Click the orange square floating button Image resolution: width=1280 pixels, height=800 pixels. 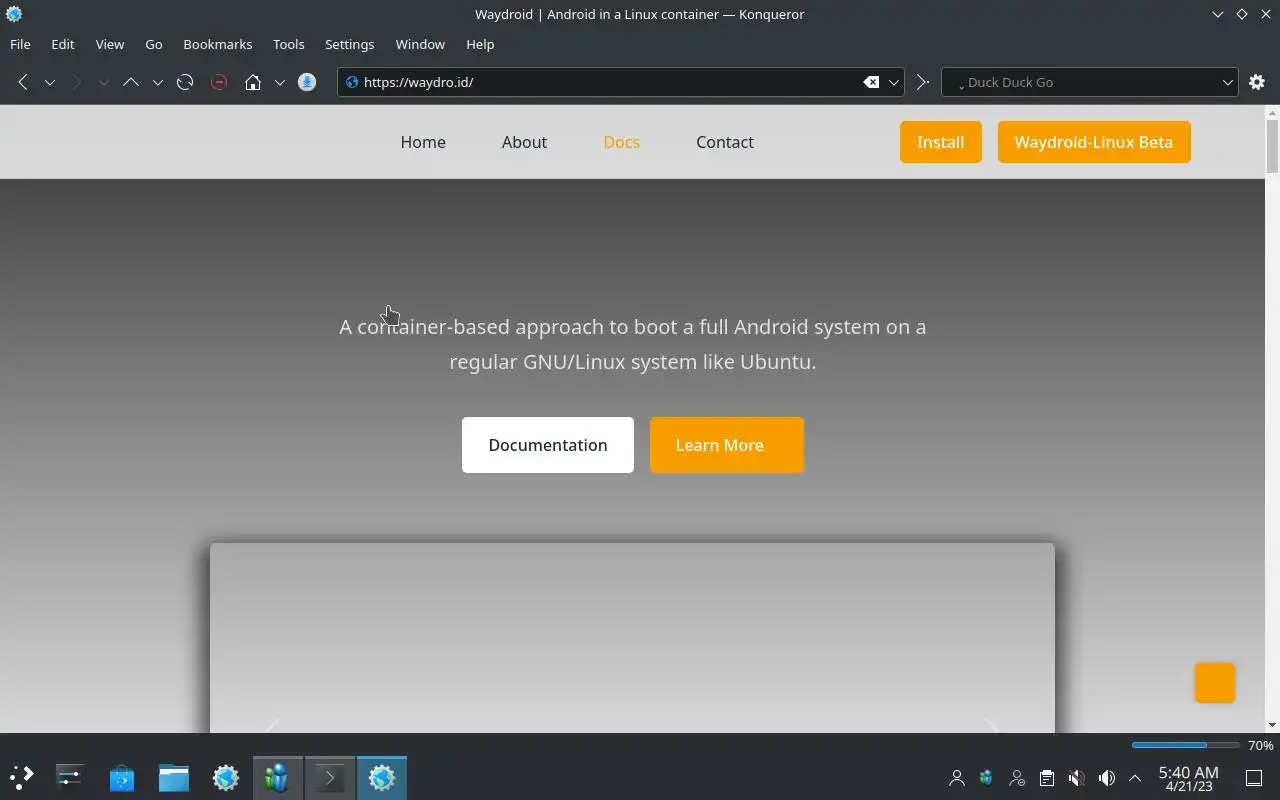point(1215,683)
